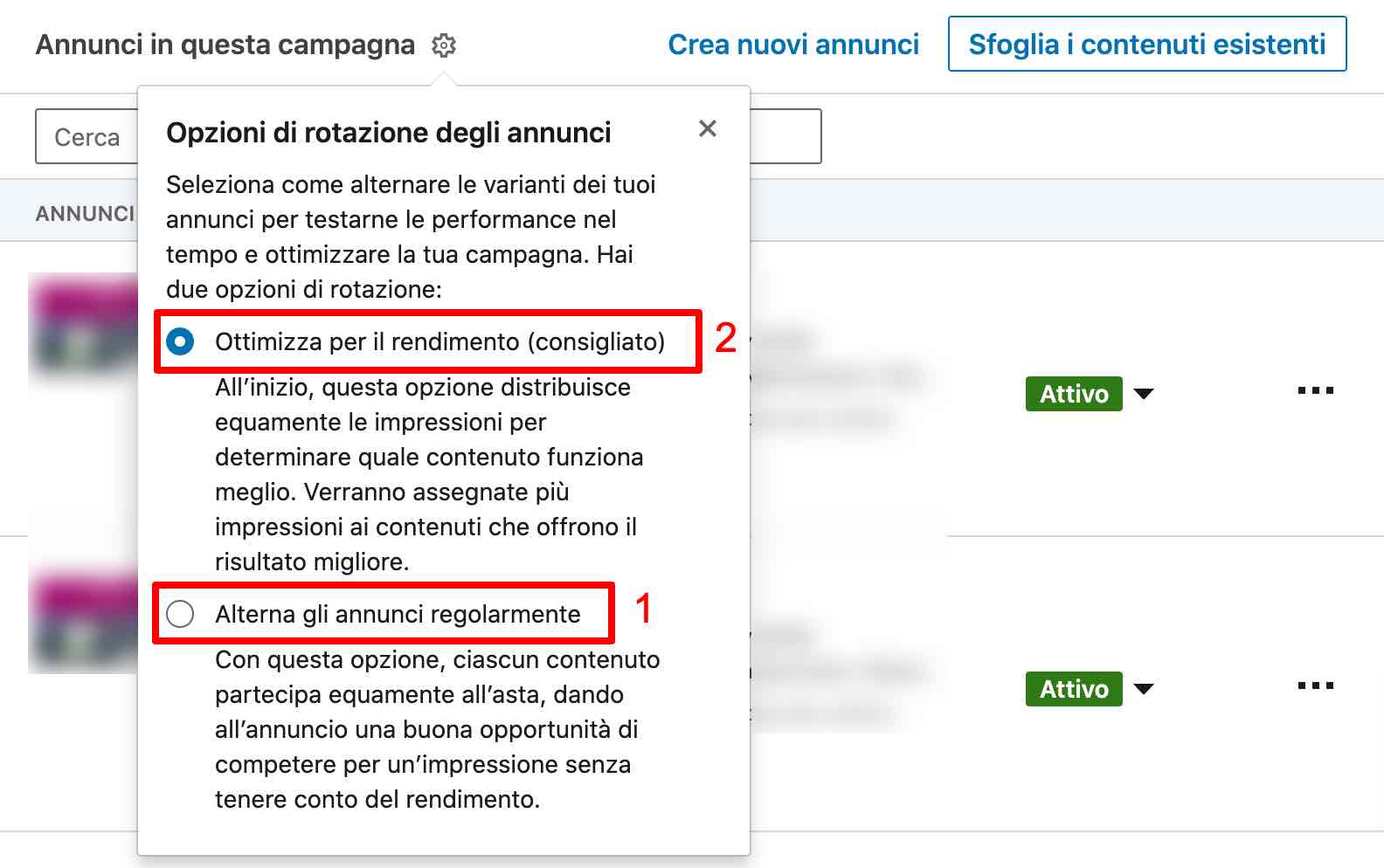Click the Alterna gli annunci regolarmente label
Screen dimensions: 1384x868
[x=398, y=614]
